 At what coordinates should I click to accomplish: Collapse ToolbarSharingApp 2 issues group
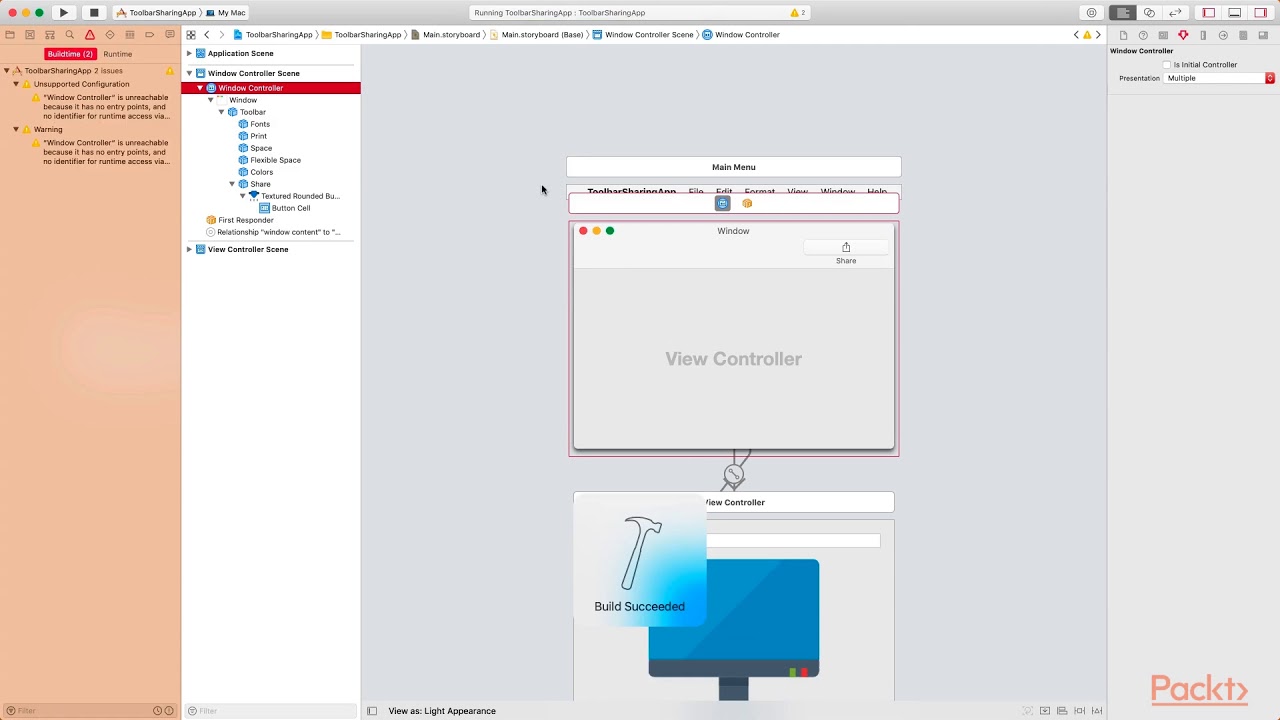(x=7, y=71)
